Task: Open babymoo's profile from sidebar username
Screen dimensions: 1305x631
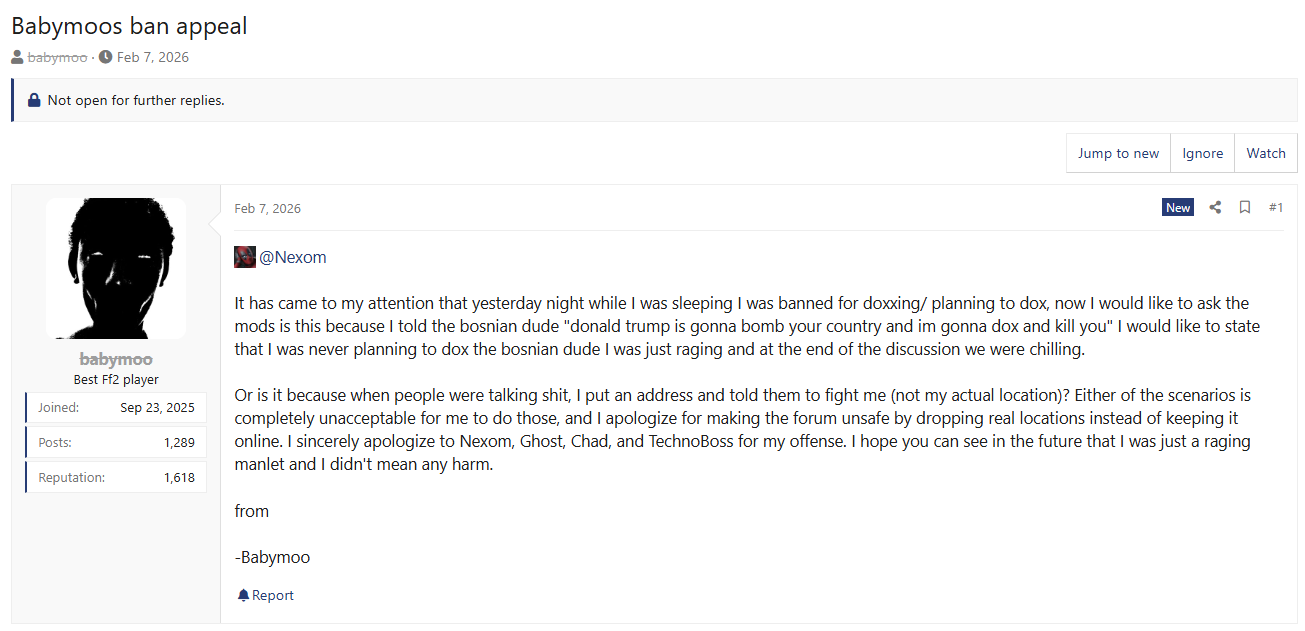Action: pyautogui.click(x=116, y=359)
